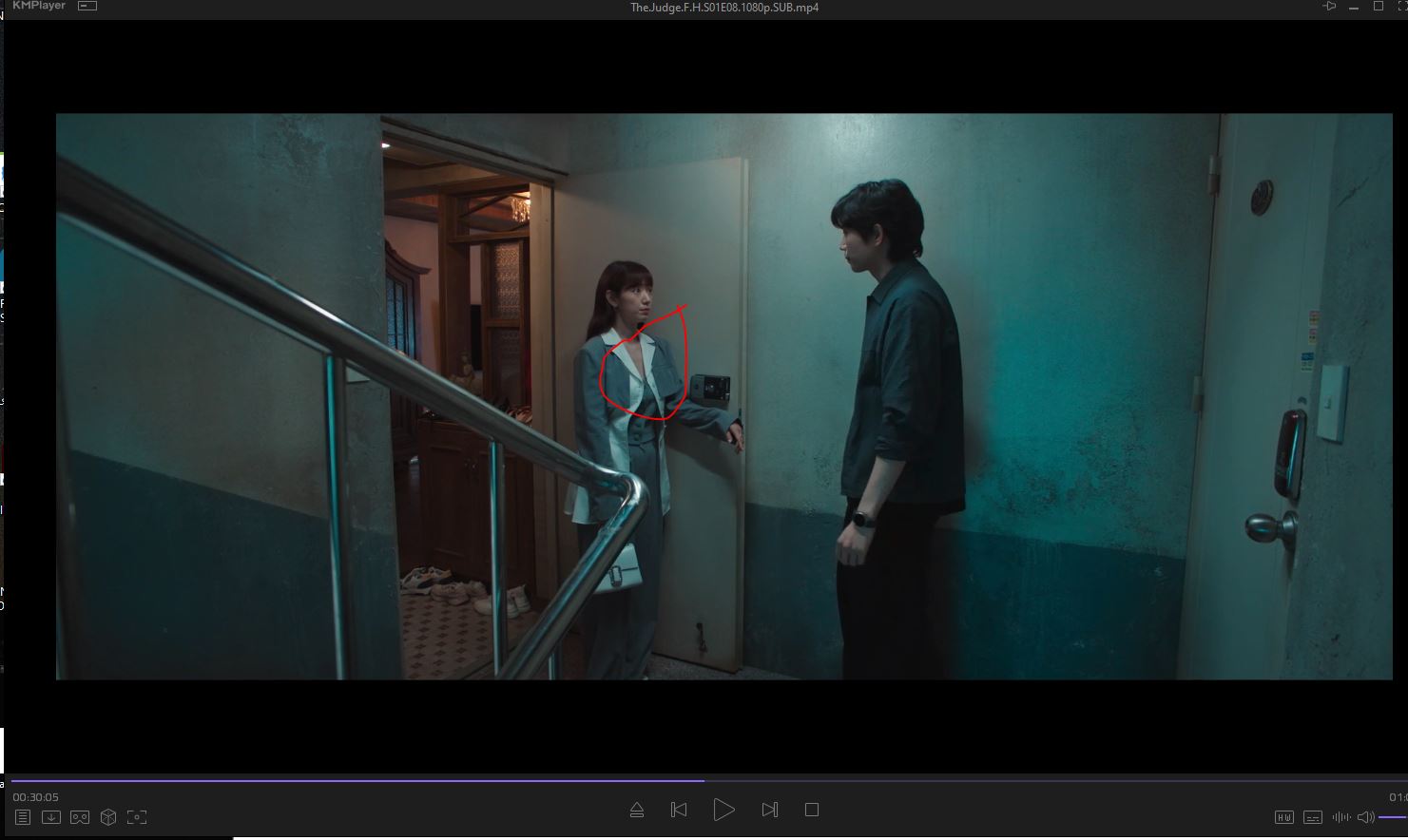Viewport: 1408px width, 840px height.
Task: Skip to the previous track
Action: (679, 810)
